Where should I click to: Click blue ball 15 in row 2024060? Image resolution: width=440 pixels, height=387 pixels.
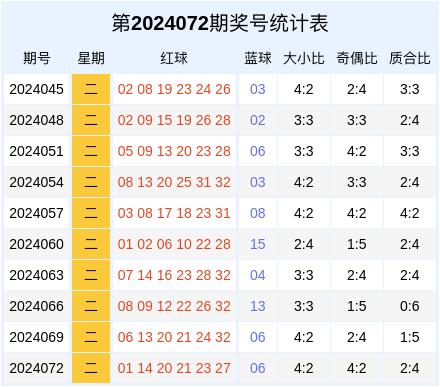(x=258, y=244)
